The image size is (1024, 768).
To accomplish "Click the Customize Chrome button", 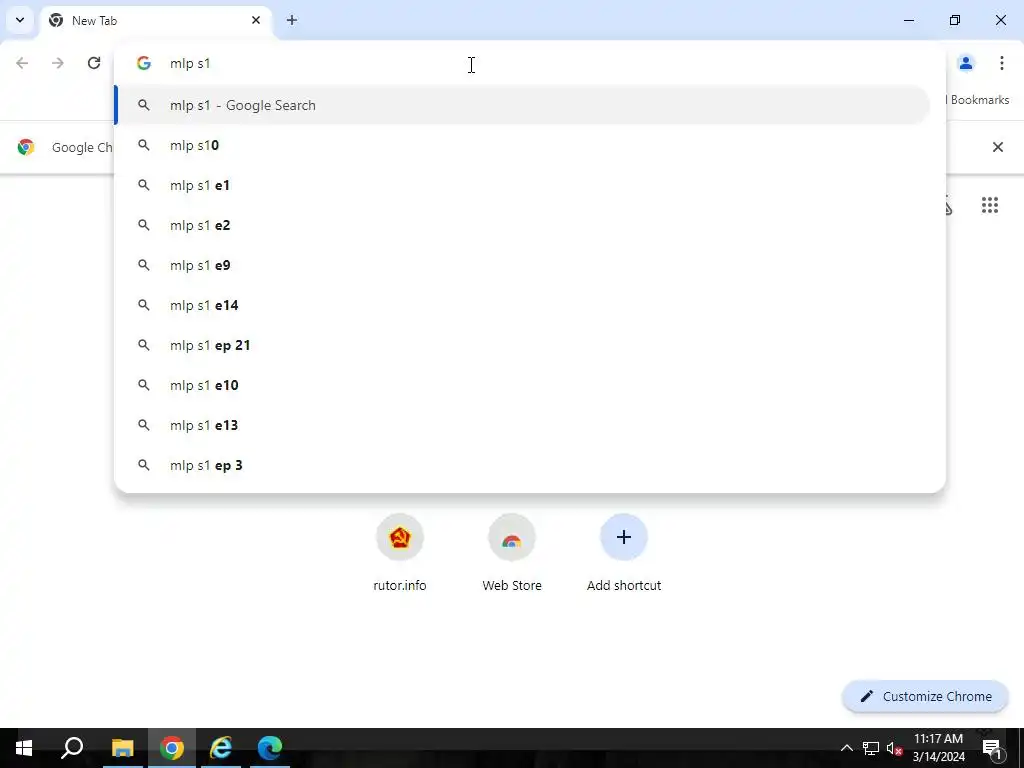I will click(925, 696).
